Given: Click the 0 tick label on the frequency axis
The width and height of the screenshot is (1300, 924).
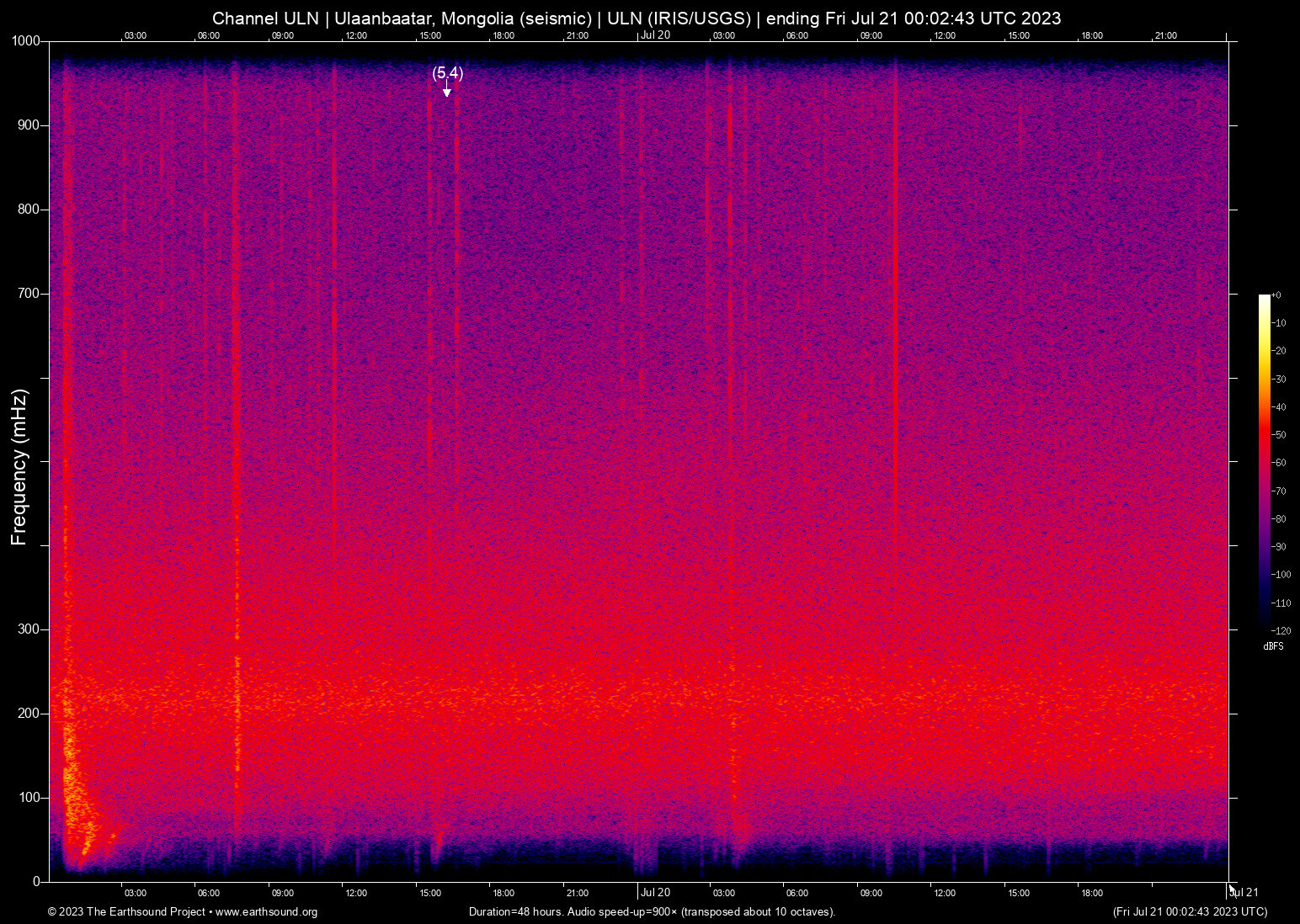Looking at the screenshot, I should coord(36,882).
